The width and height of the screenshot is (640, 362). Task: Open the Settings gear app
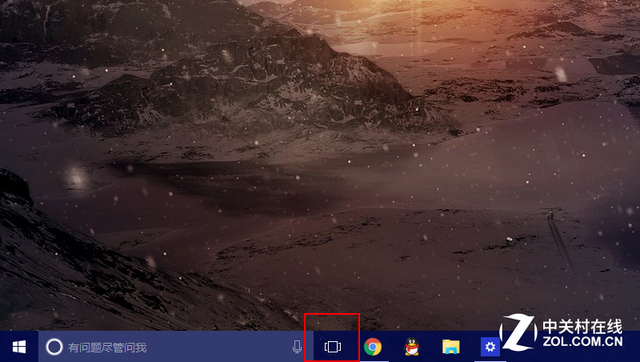coord(490,347)
